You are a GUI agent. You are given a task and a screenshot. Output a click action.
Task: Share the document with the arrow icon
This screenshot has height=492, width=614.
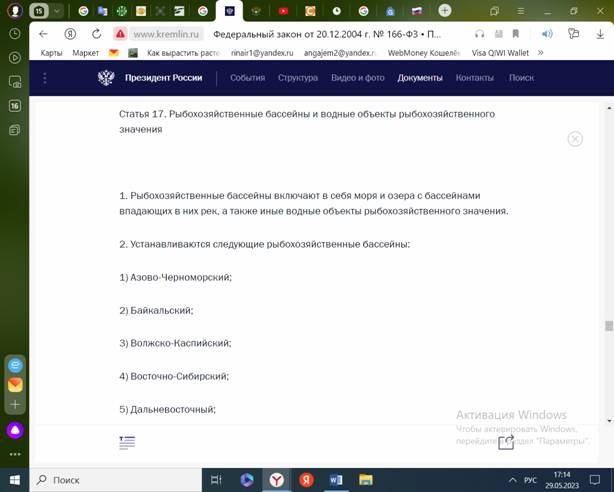506,442
